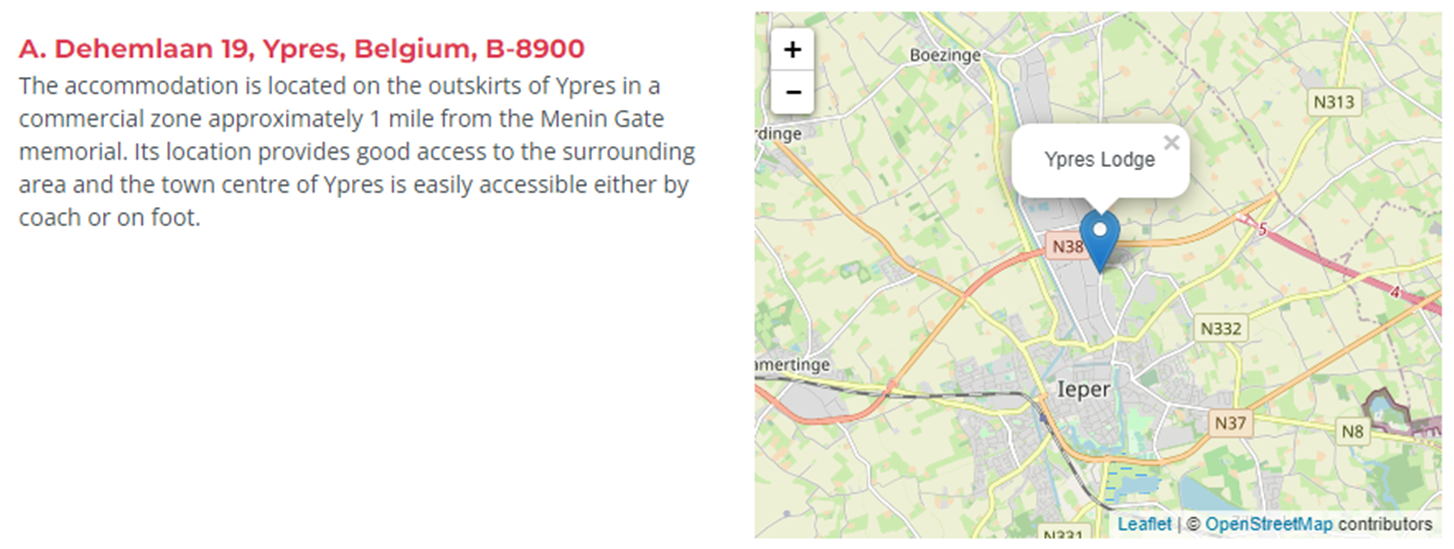The width and height of the screenshot is (1454, 549).
Task: Open the Leaflet attribution link
Action: coord(1144,524)
